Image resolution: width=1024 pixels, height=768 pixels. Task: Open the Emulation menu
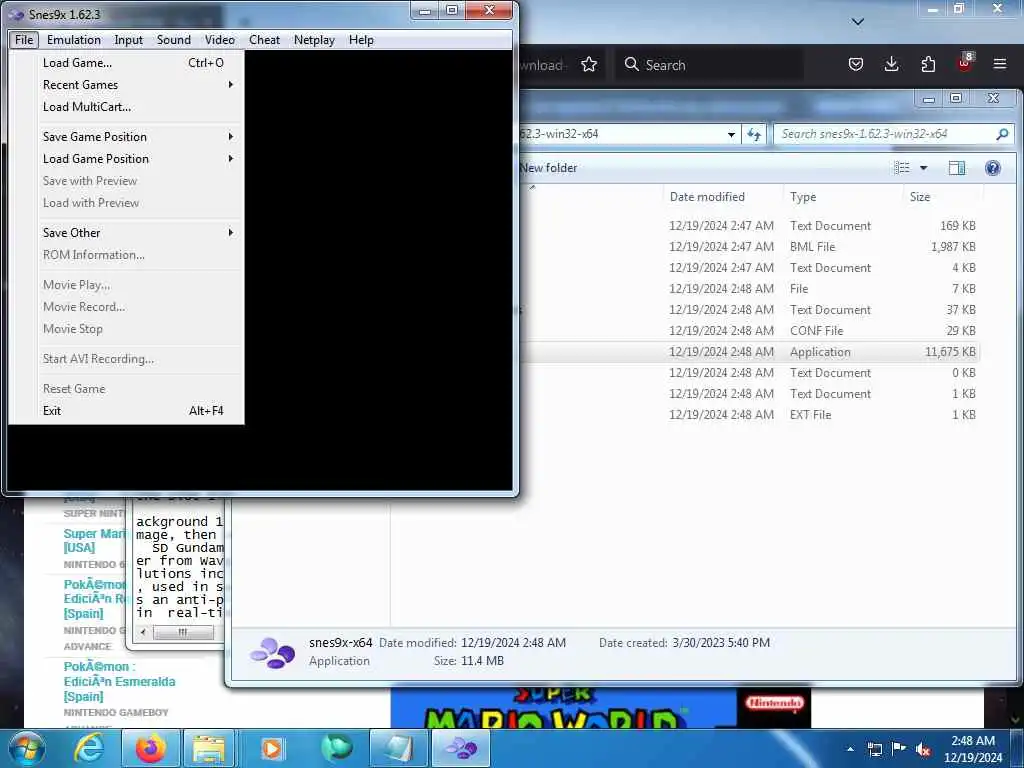click(74, 40)
